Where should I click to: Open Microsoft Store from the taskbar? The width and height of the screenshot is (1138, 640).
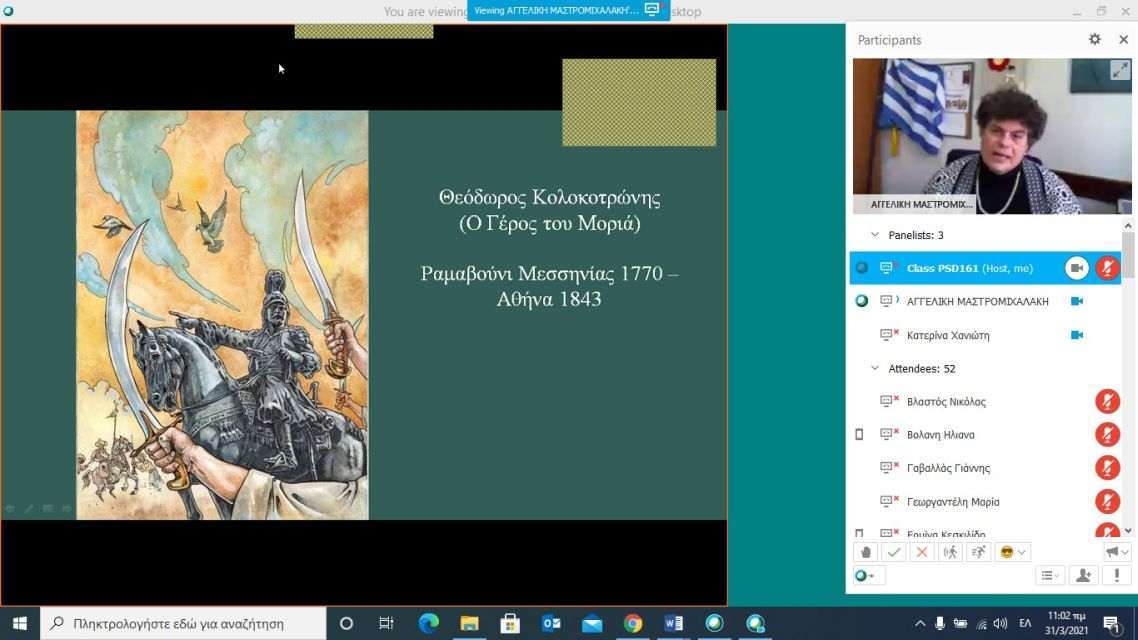coord(509,623)
